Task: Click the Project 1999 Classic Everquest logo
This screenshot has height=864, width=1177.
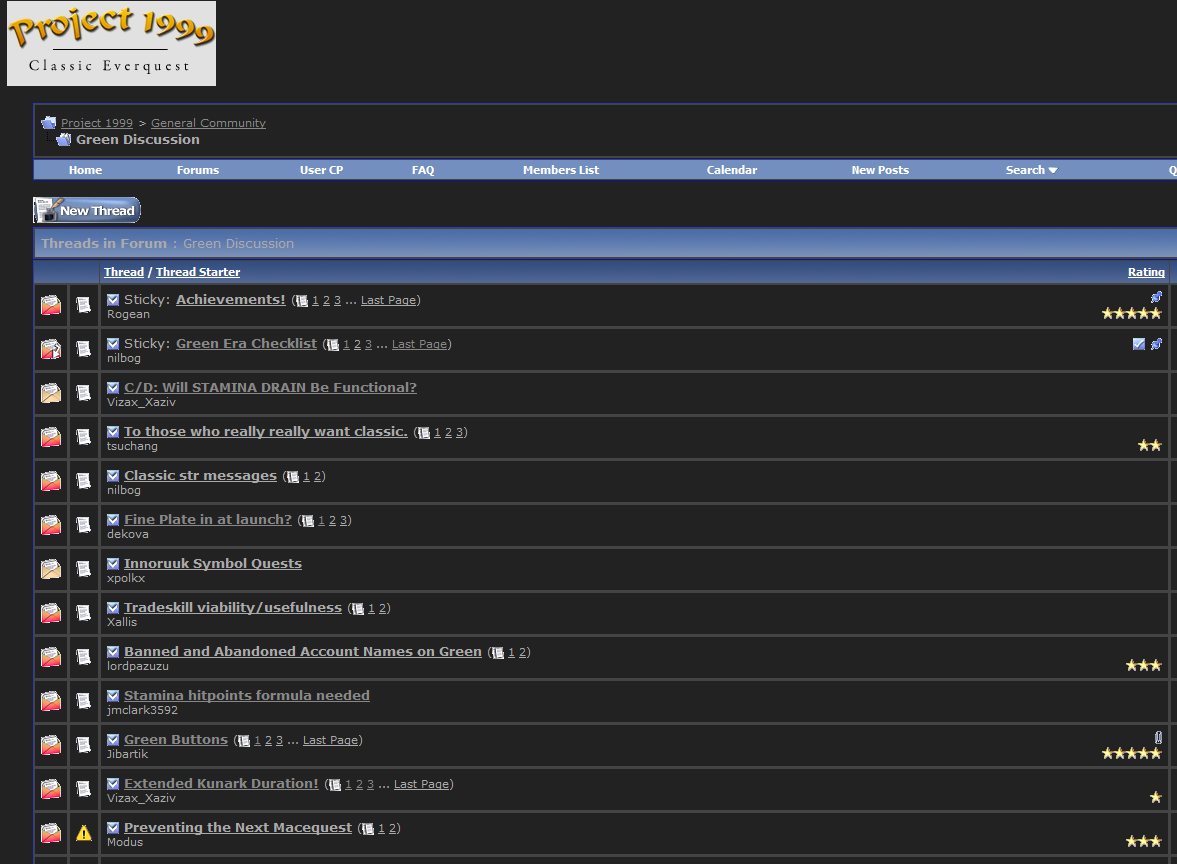Action: pos(111,44)
